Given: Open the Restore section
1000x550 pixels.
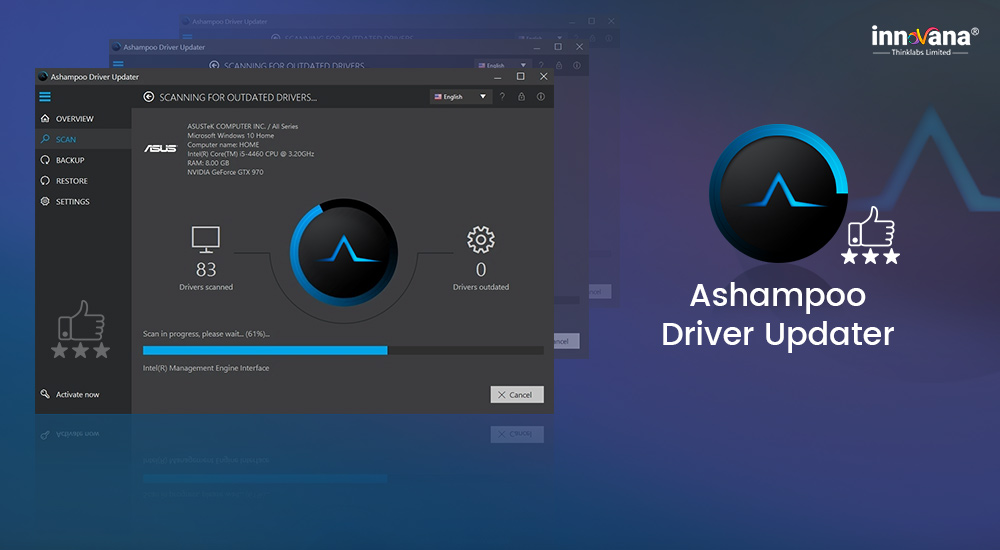Looking at the screenshot, I should click(83, 181).
